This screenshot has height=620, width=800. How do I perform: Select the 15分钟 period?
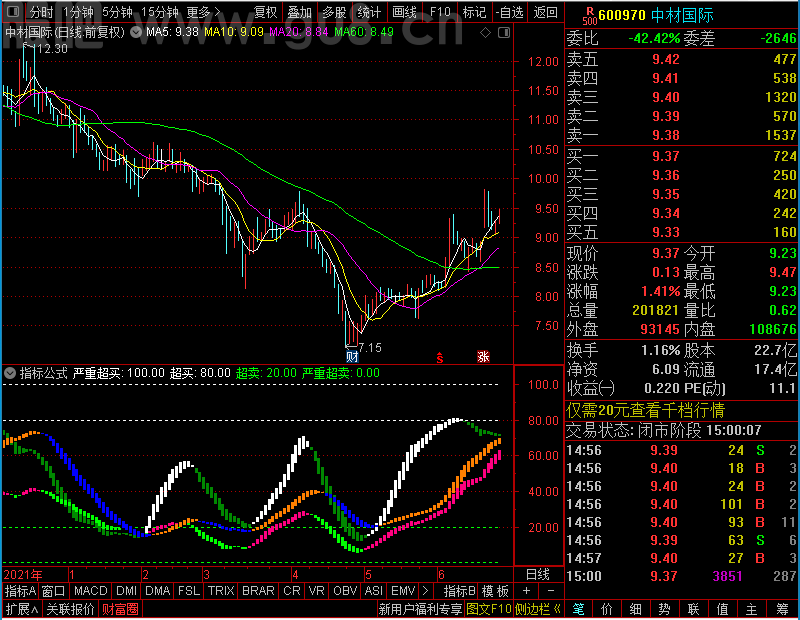[159, 12]
